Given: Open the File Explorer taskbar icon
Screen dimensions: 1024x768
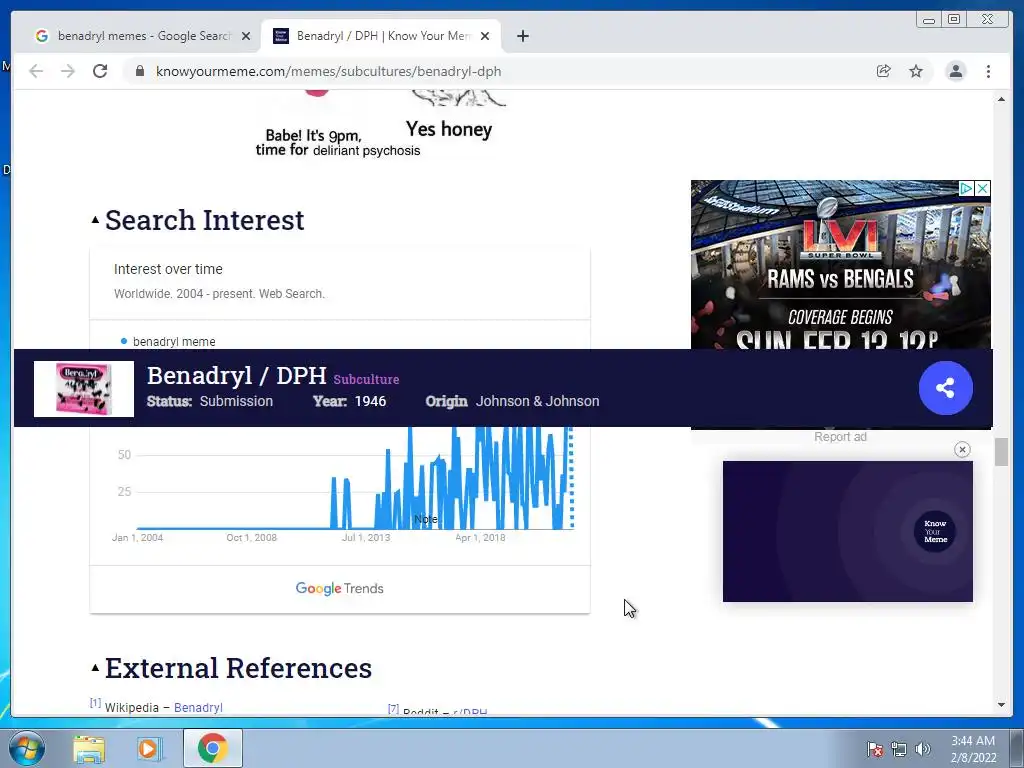Looking at the screenshot, I should click(x=89, y=749).
